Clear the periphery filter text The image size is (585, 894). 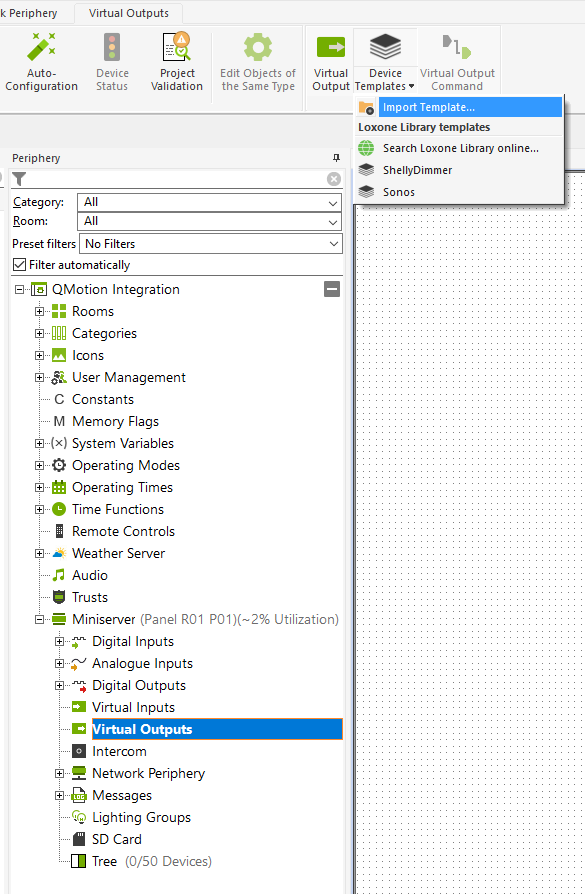(334, 179)
